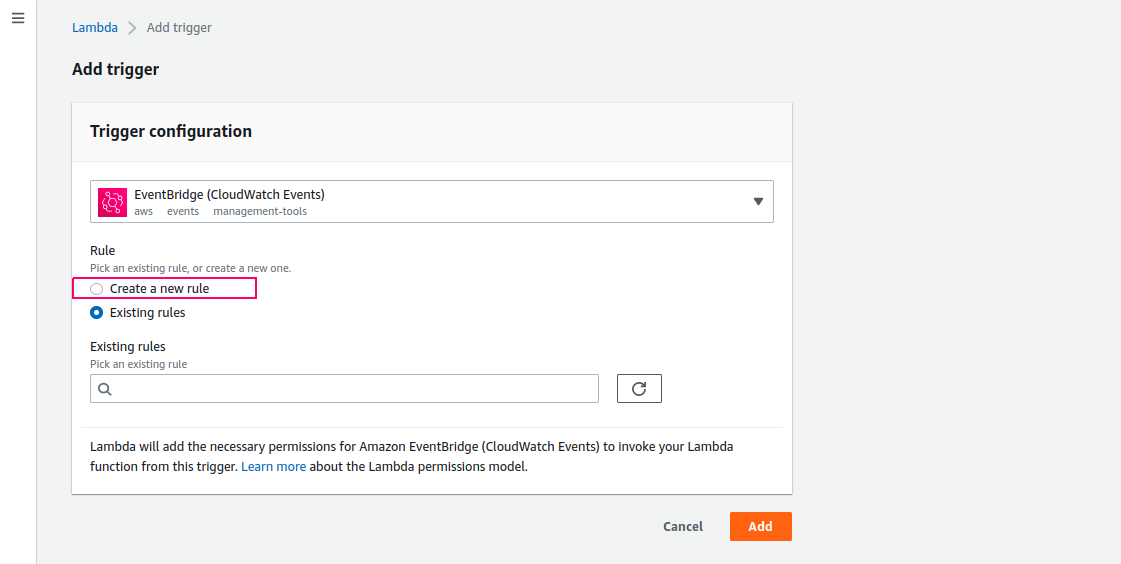Click the management-tools tag under EventBridge
Image resolution: width=1121 pixels, height=564 pixels.
point(260,212)
